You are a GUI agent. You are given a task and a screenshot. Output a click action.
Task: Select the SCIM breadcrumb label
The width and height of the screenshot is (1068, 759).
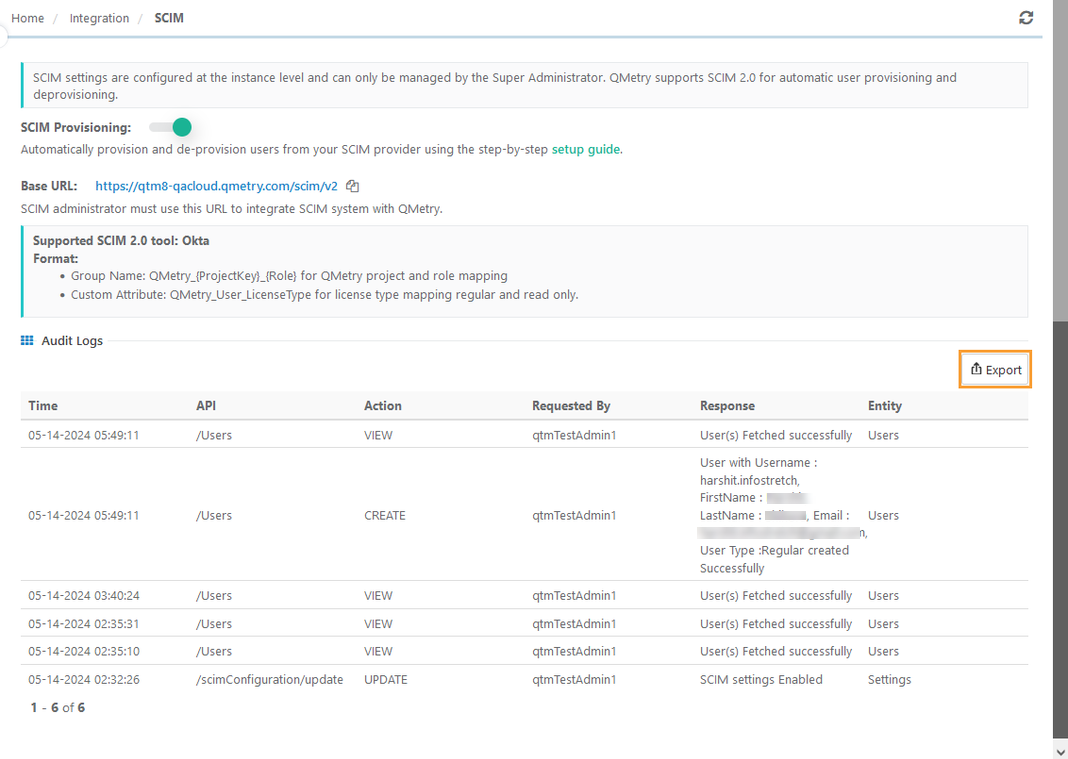(x=168, y=17)
